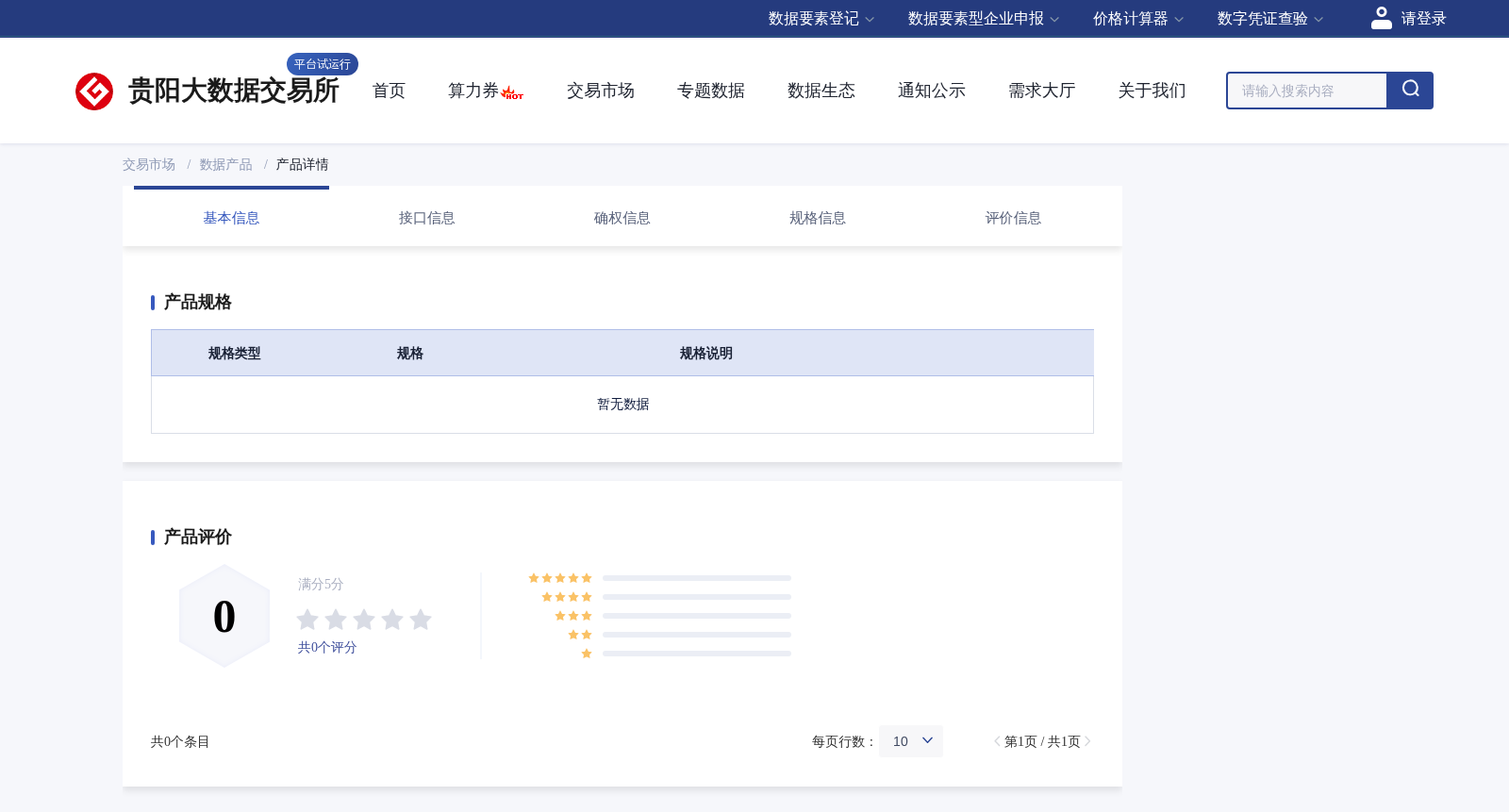Click 请登录 login link
Image resolution: width=1509 pixels, height=812 pixels.
pyautogui.click(x=1423, y=19)
